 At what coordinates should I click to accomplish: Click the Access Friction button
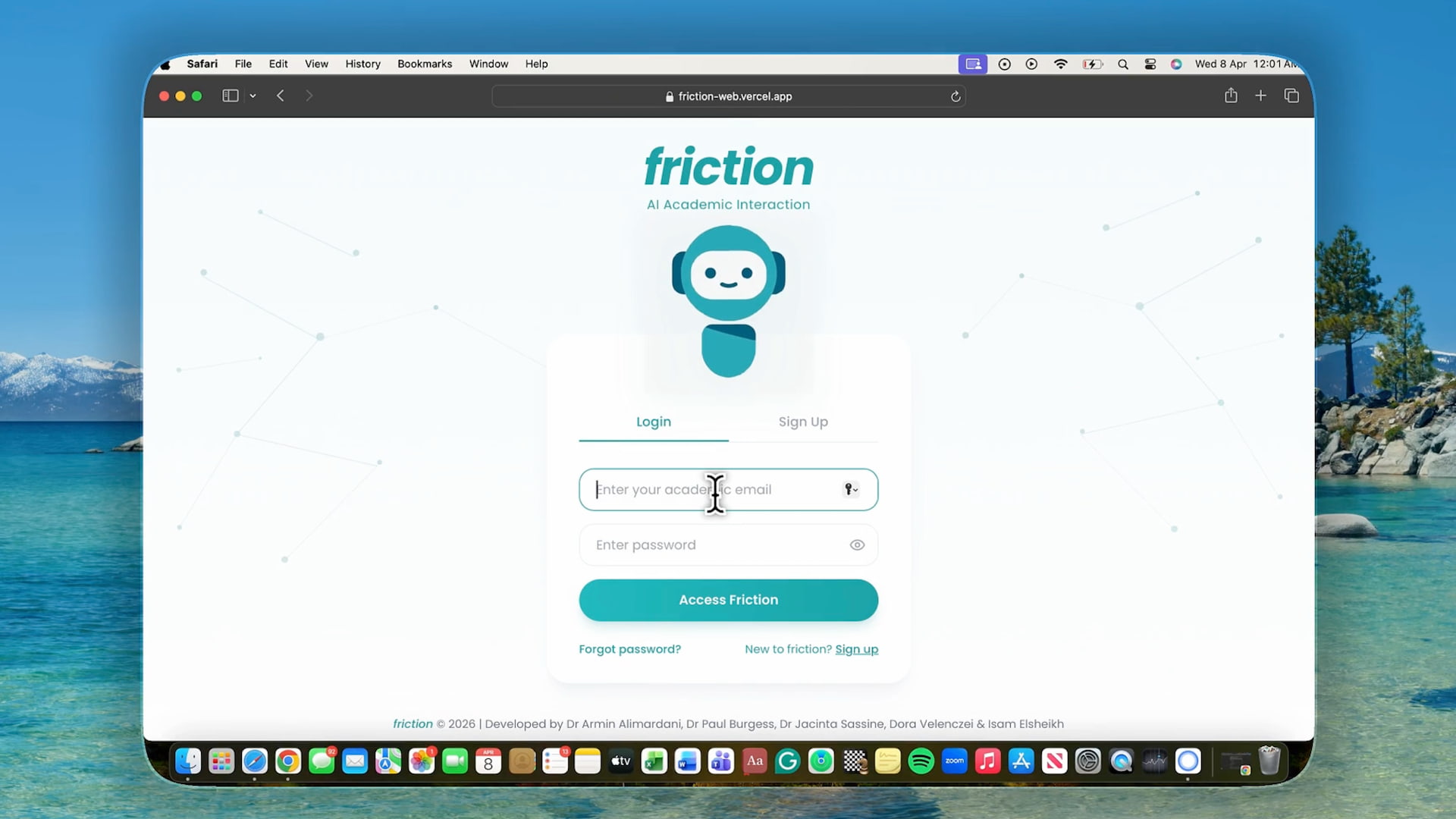[x=729, y=600]
